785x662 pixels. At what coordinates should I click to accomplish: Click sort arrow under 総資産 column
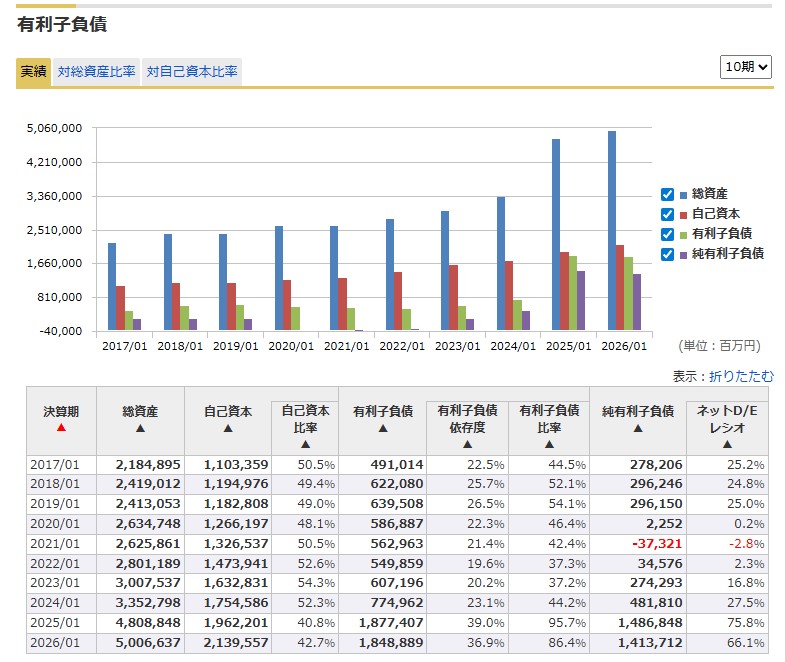(140, 428)
